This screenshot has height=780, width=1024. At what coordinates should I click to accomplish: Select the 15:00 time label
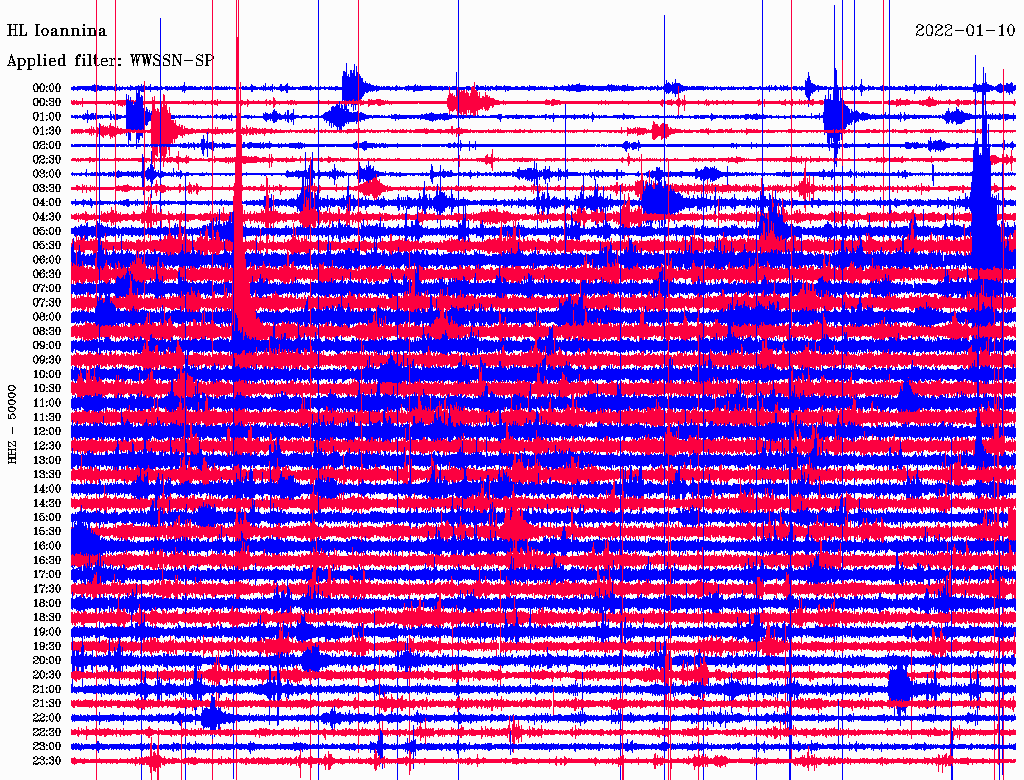pos(47,517)
